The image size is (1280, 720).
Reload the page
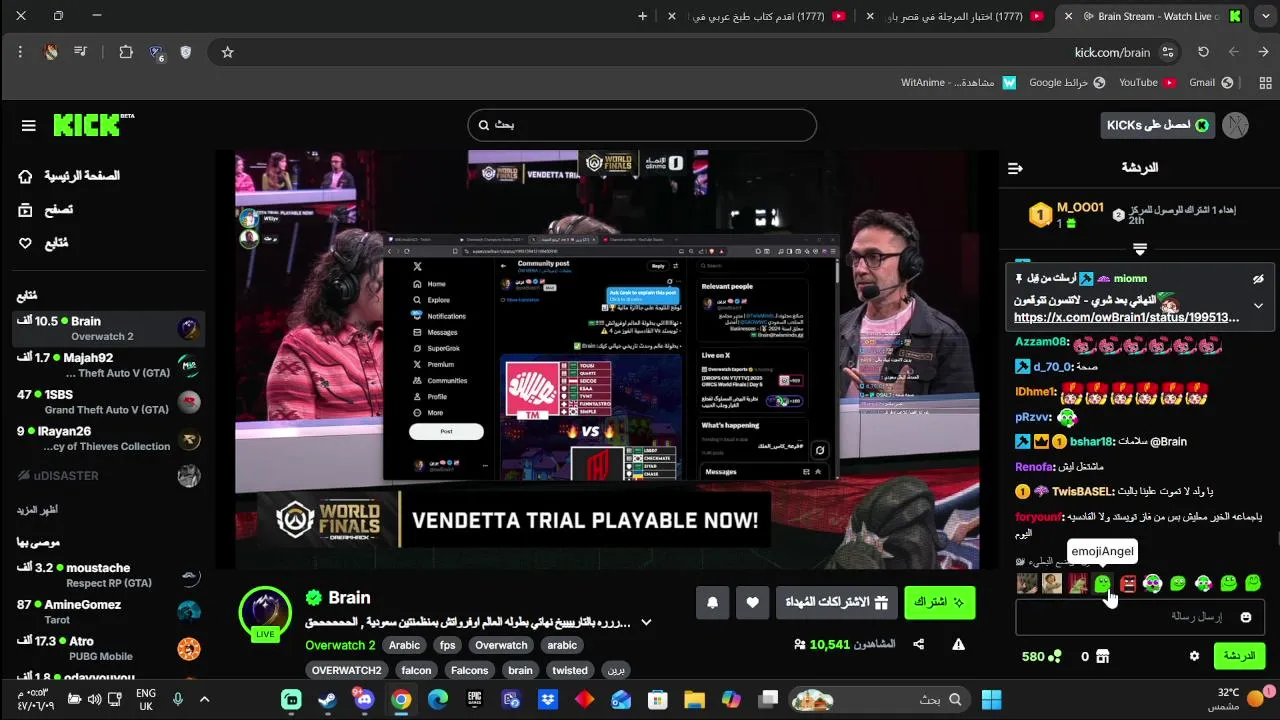click(x=1203, y=52)
